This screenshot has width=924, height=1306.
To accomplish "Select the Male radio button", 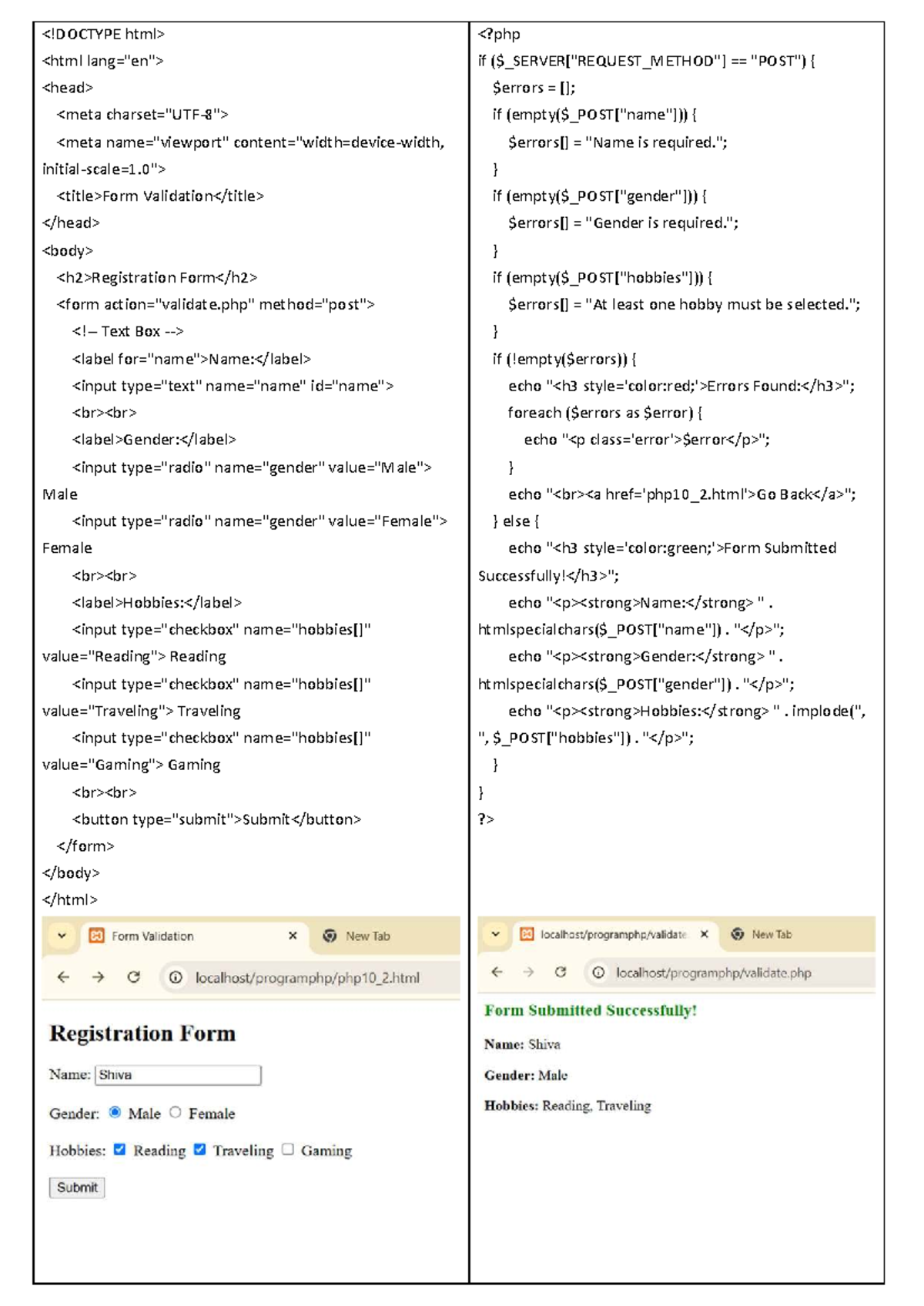I will (x=115, y=1112).
